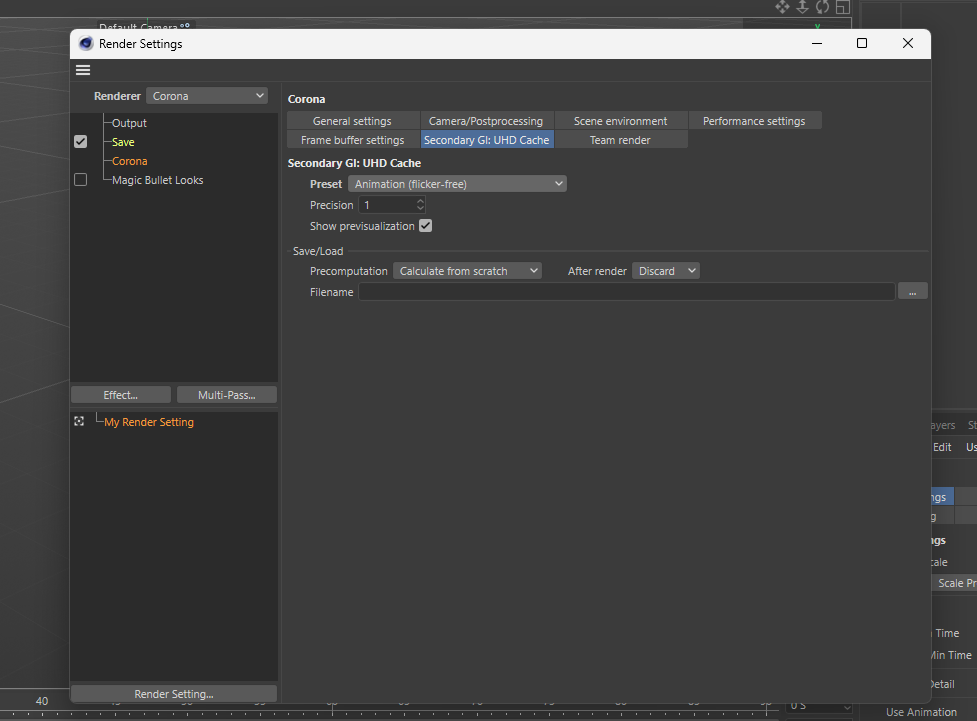
Task: Open the Preset dropdown
Action: pyautogui.click(x=457, y=184)
